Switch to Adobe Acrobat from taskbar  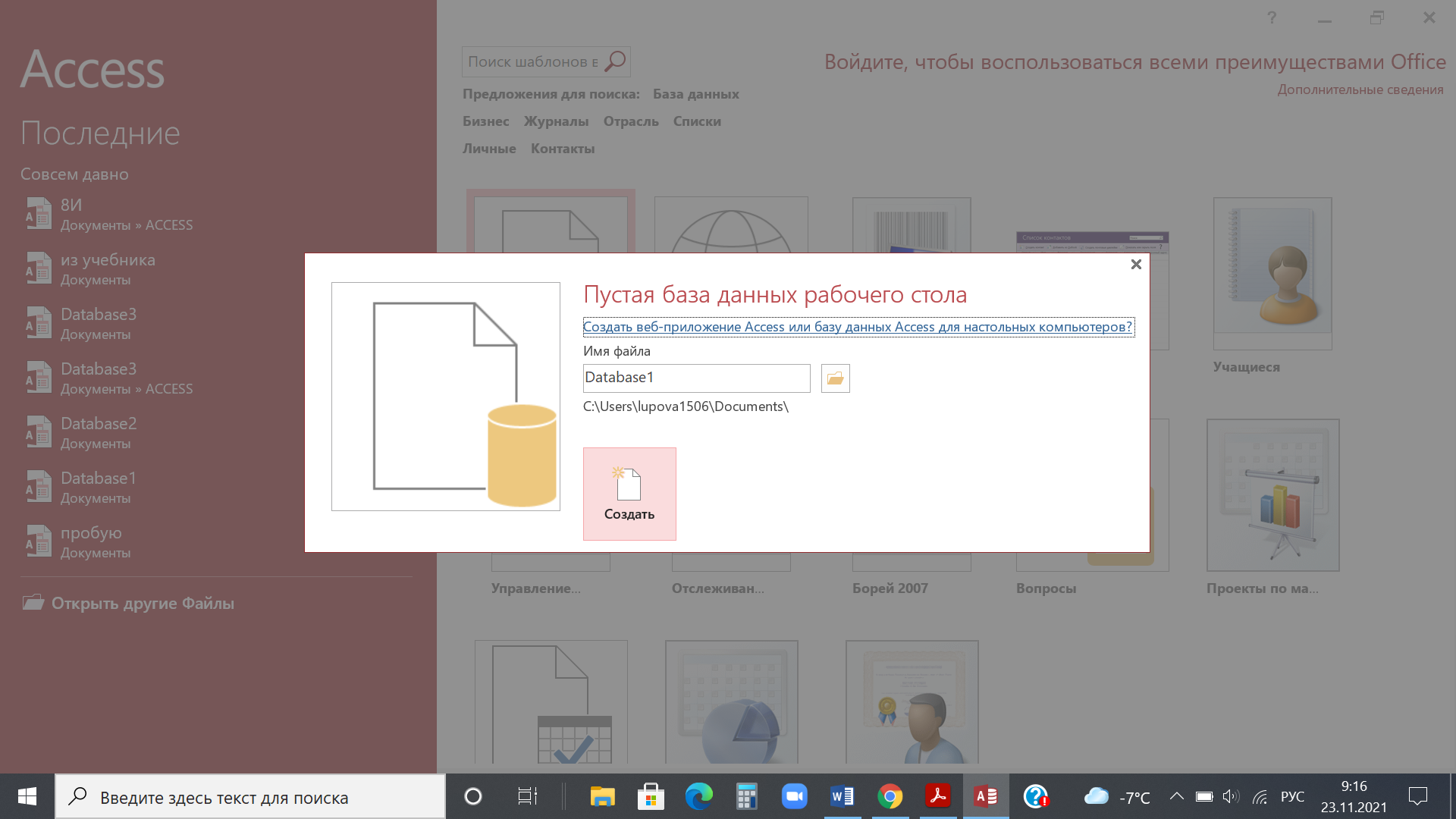pyautogui.click(x=938, y=796)
